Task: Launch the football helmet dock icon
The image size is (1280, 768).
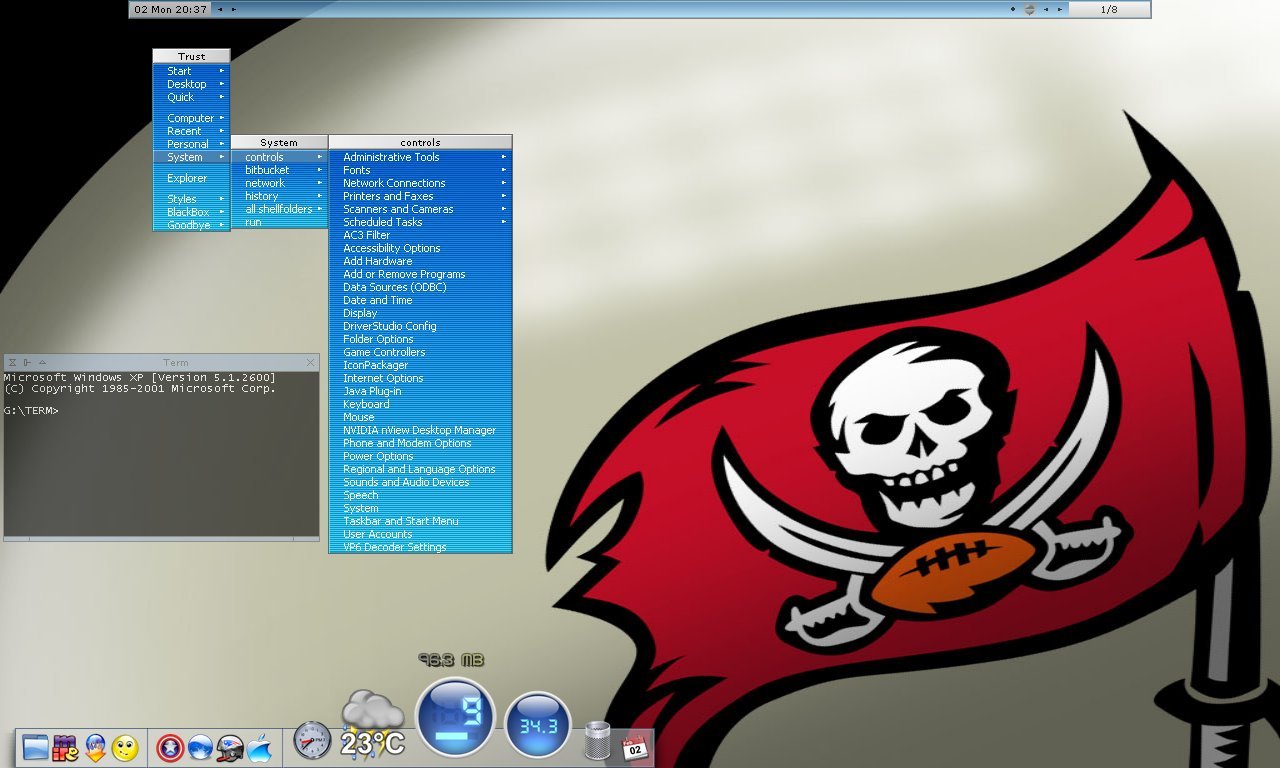Action: 230,747
